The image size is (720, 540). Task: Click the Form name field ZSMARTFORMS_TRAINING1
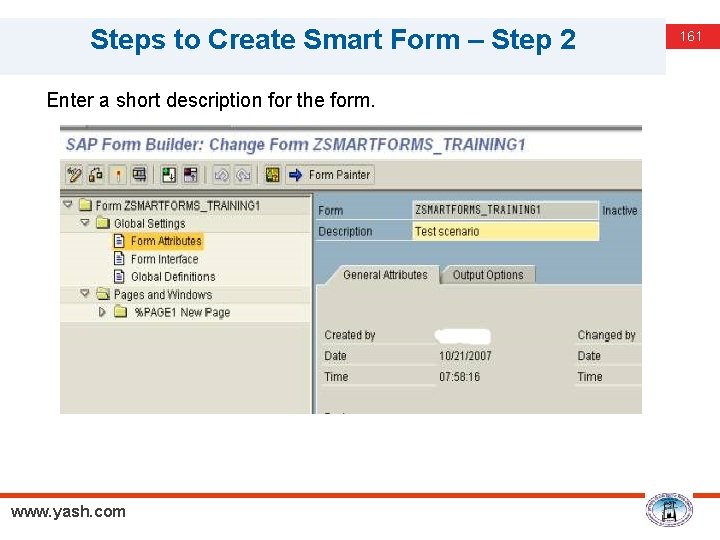tap(506, 210)
